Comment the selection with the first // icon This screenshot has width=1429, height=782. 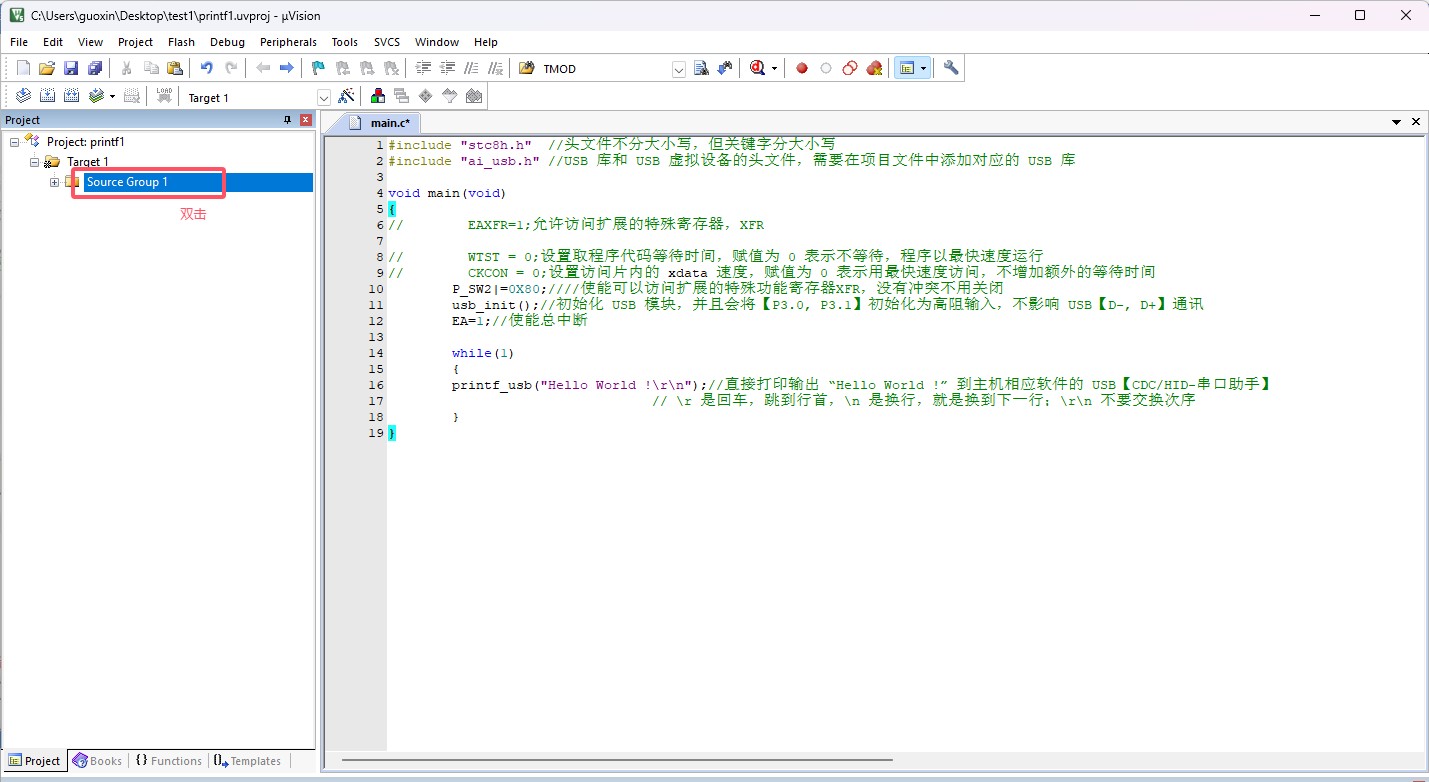471,68
